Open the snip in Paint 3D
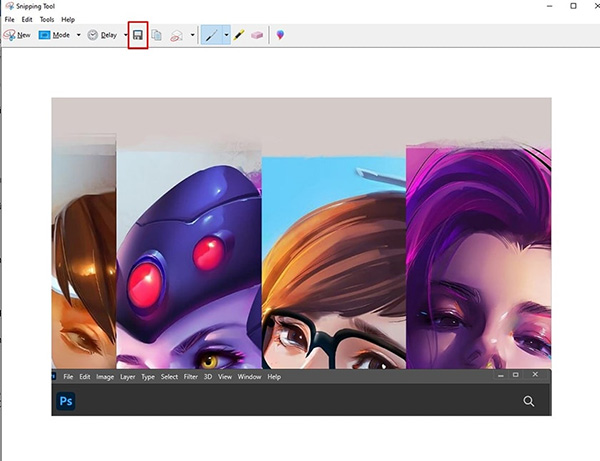This screenshot has height=461, width=600. [x=280, y=35]
